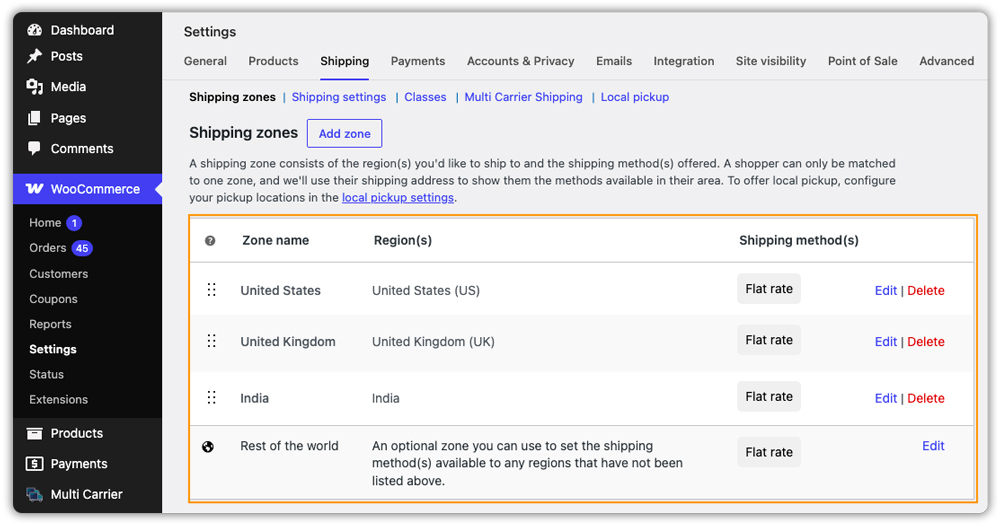Click Flat rate for United Kingdom
This screenshot has height=527, width=1000.
point(769,340)
